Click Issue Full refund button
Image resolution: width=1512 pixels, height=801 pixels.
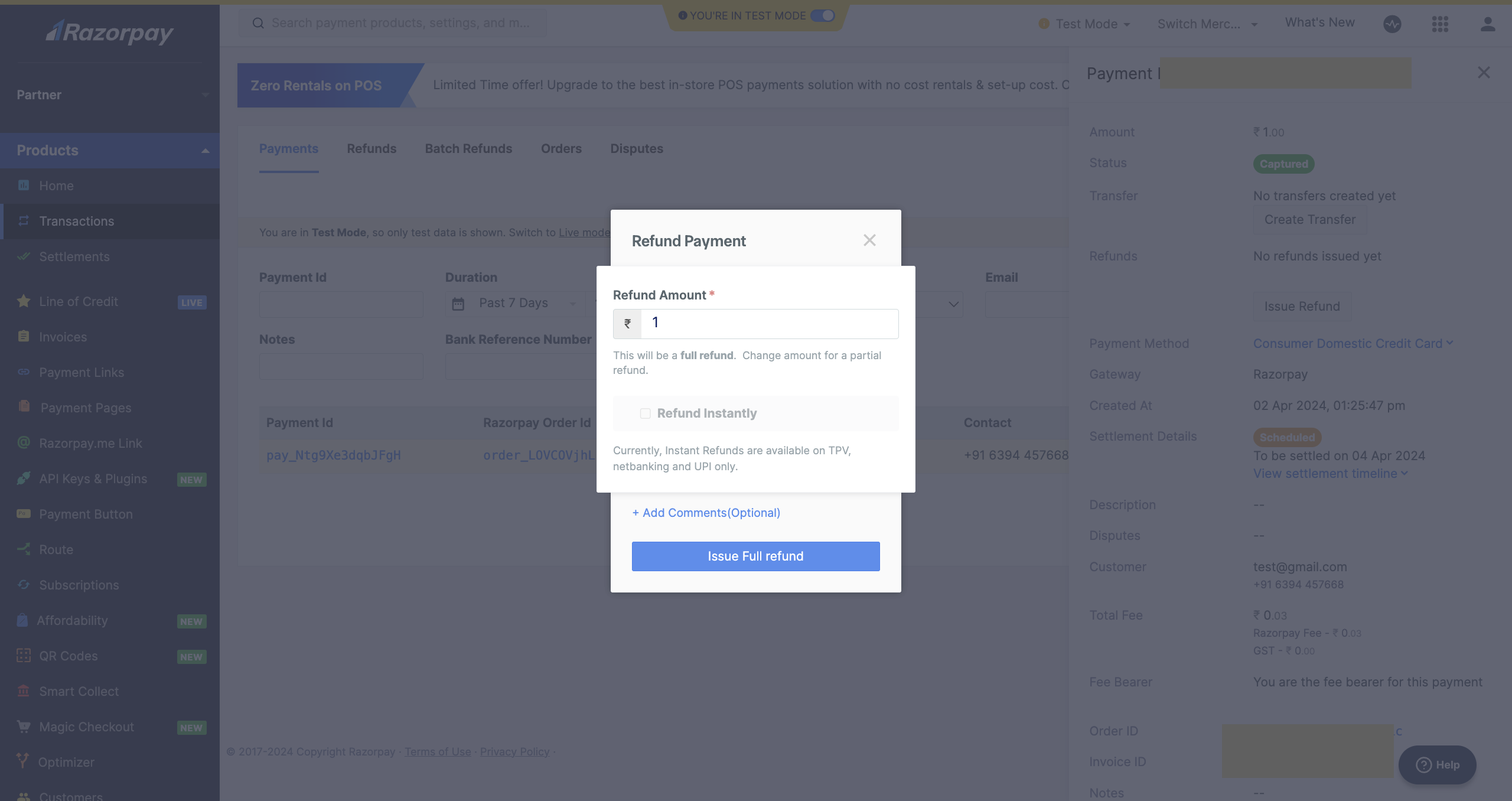click(x=755, y=556)
